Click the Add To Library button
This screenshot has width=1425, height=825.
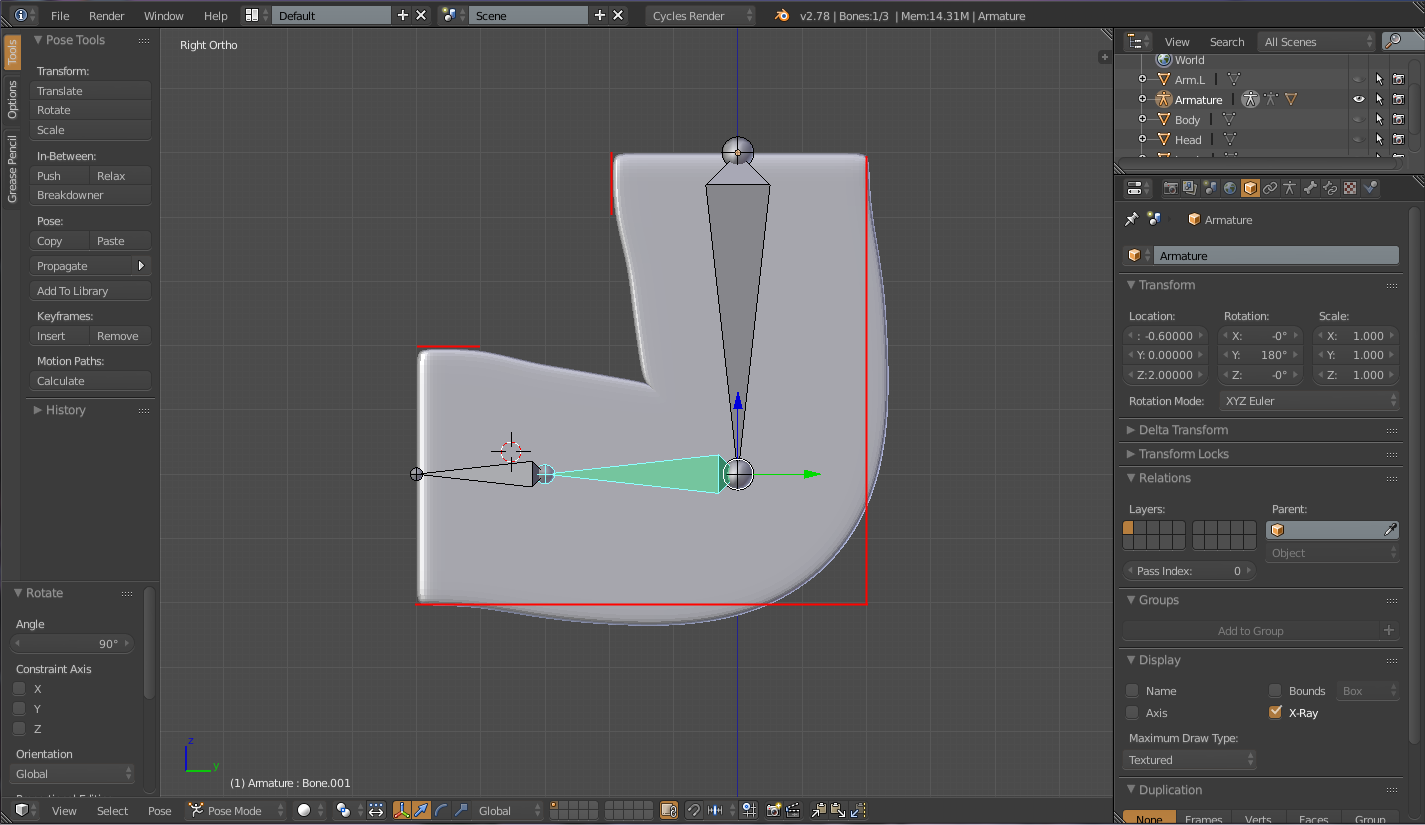point(90,291)
